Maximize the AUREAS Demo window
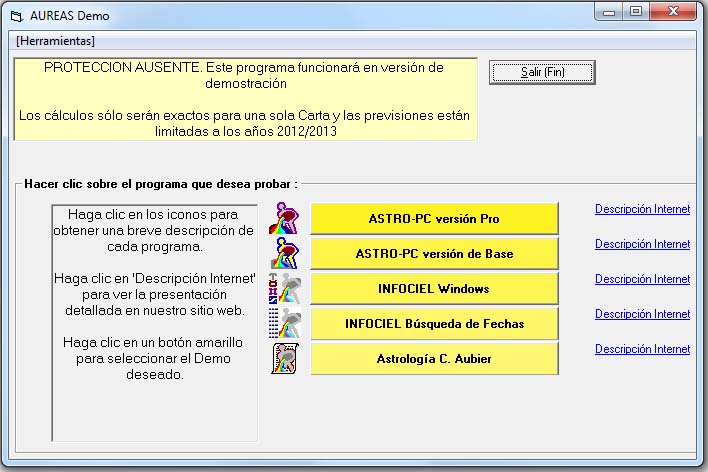This screenshot has height=472, width=708. (636, 12)
